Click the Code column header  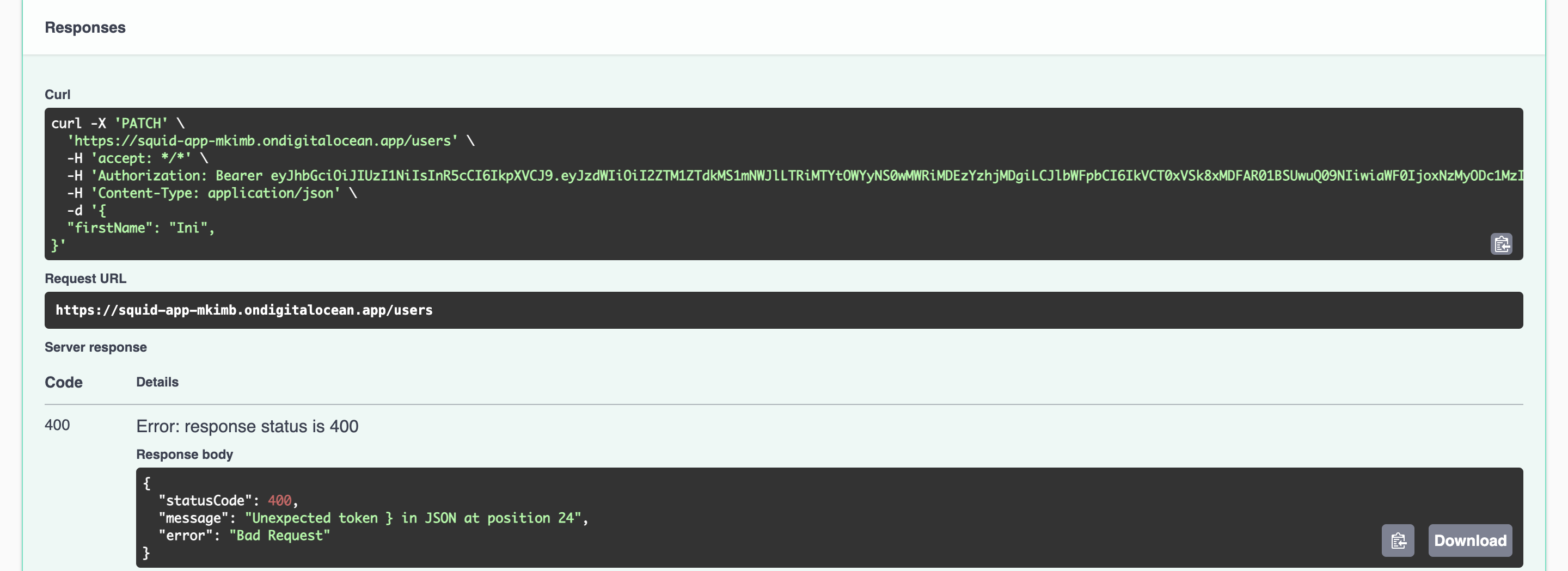pyautogui.click(x=64, y=382)
